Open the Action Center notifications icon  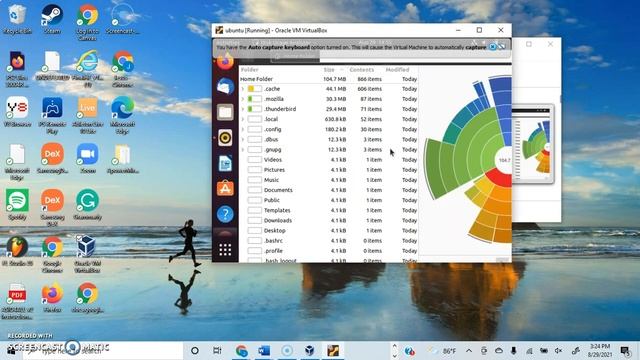click(624, 351)
